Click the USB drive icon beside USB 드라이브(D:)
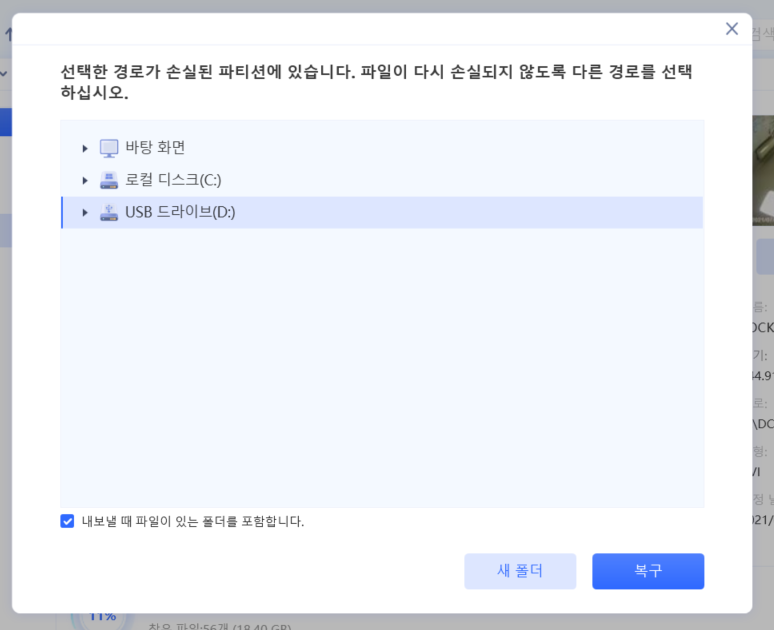 click(109, 212)
